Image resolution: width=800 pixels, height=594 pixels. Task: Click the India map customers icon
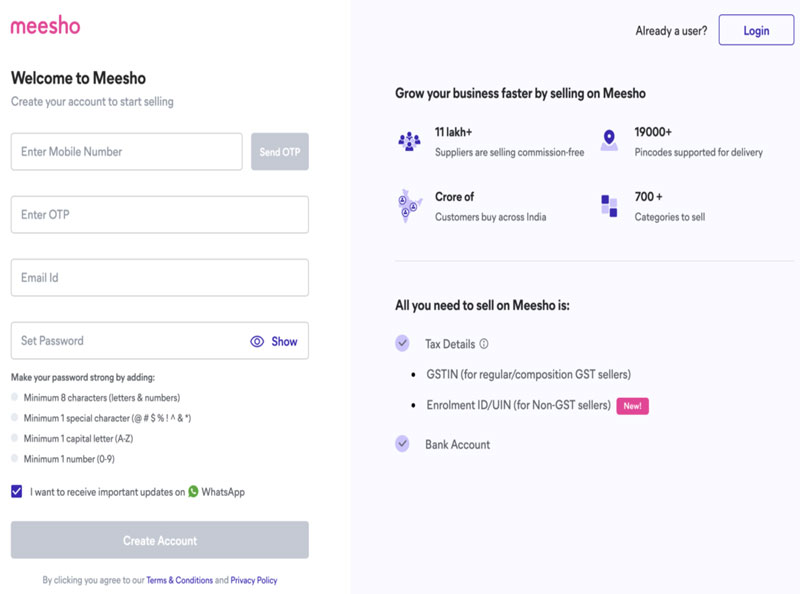pos(409,206)
